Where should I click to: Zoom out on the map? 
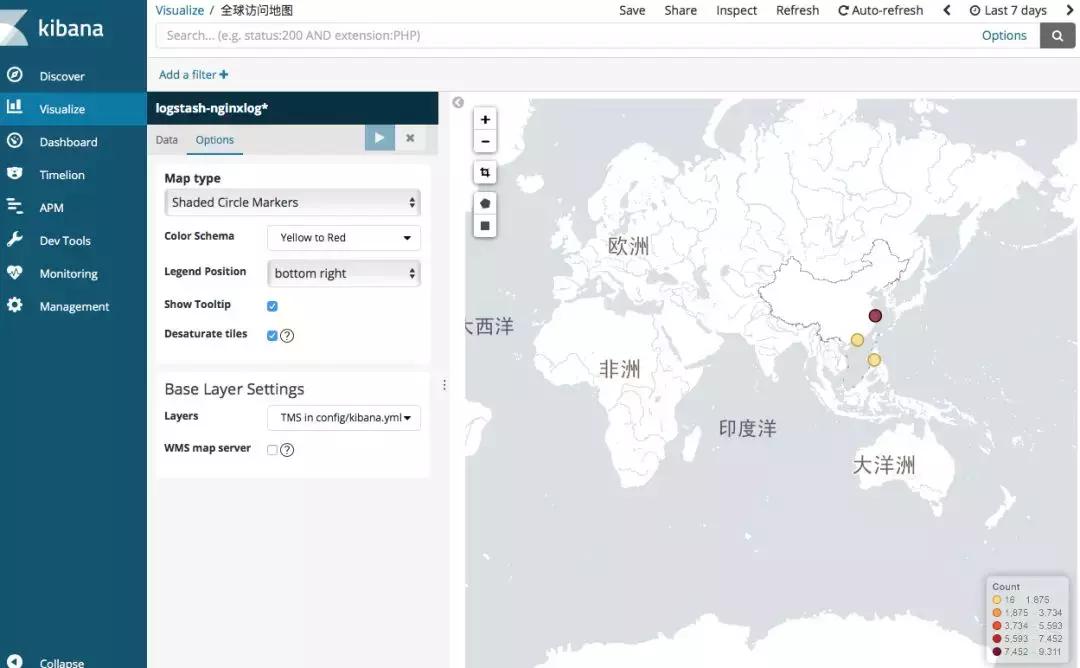pyautogui.click(x=485, y=141)
